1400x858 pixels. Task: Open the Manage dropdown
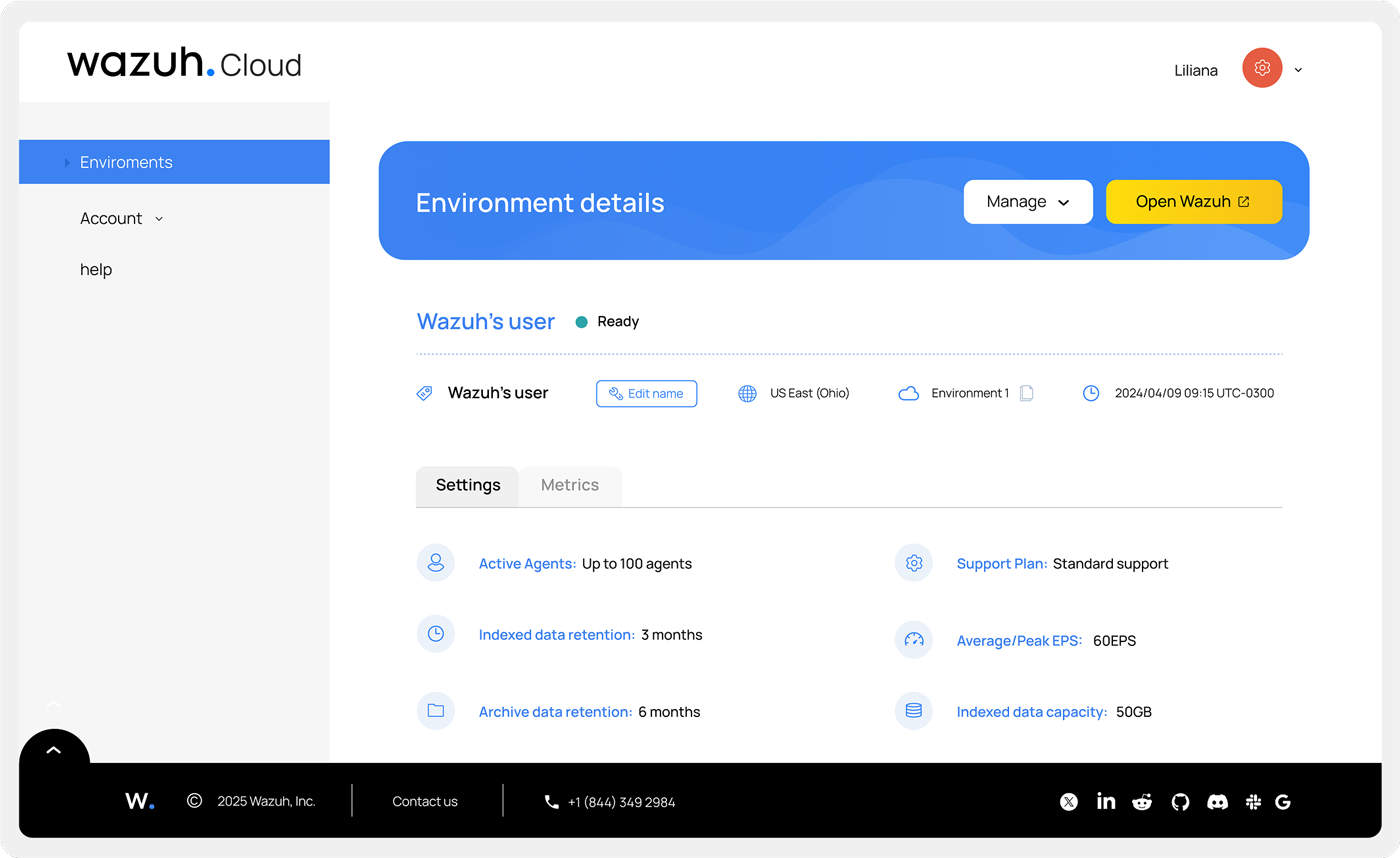[x=1028, y=202]
